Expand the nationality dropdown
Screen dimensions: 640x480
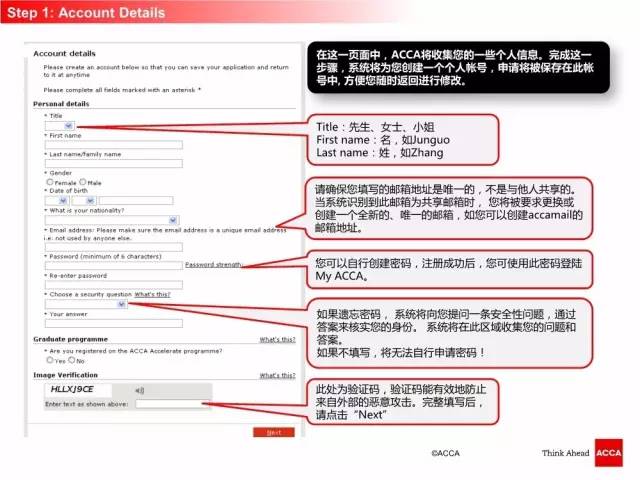[112, 220]
